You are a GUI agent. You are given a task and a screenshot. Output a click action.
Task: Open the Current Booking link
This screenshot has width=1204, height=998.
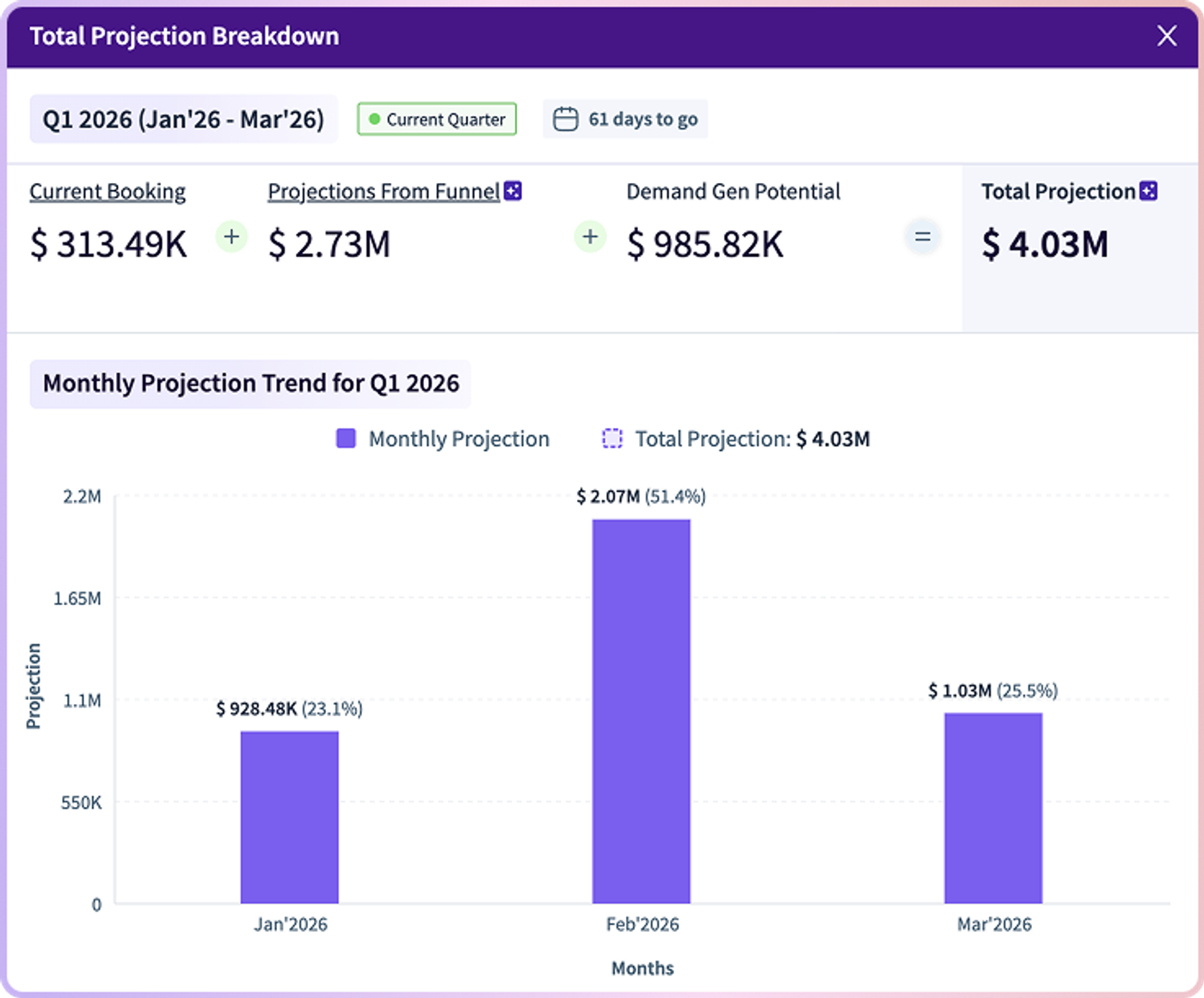pyautogui.click(x=107, y=192)
